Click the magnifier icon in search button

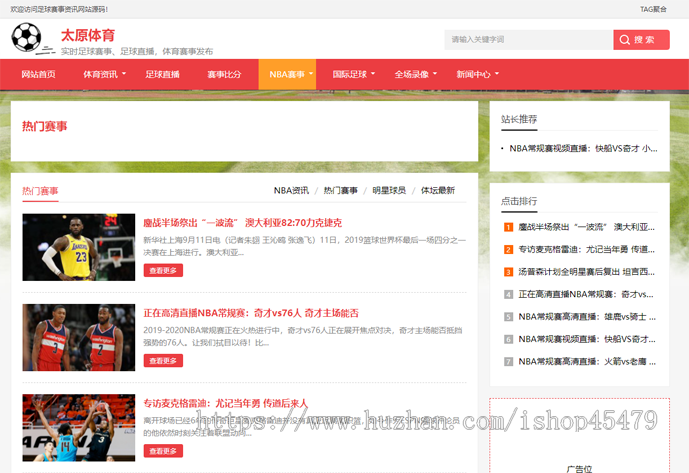(624, 40)
